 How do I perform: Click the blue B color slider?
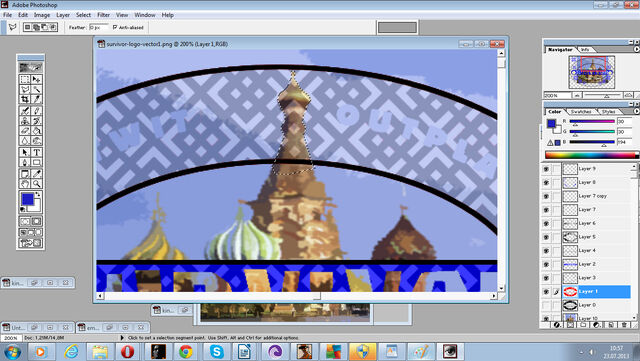tap(592, 142)
